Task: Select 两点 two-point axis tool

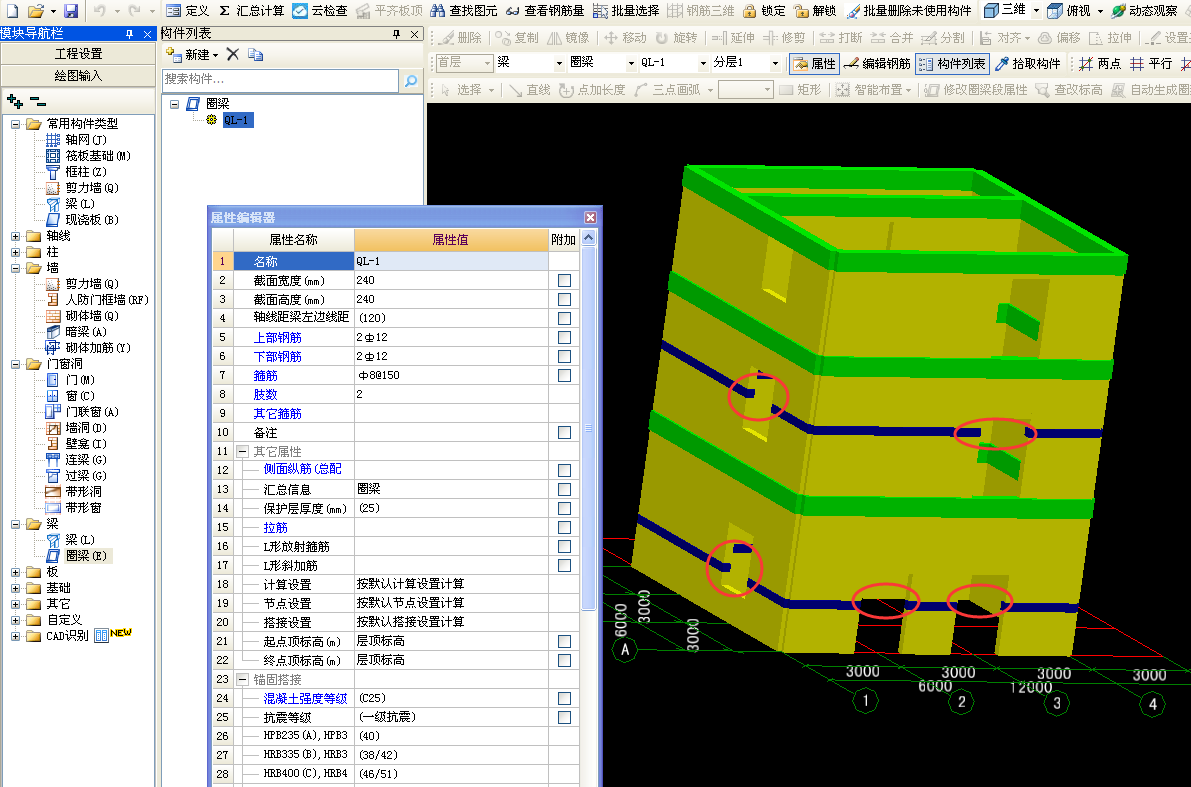Action: tap(1100, 64)
